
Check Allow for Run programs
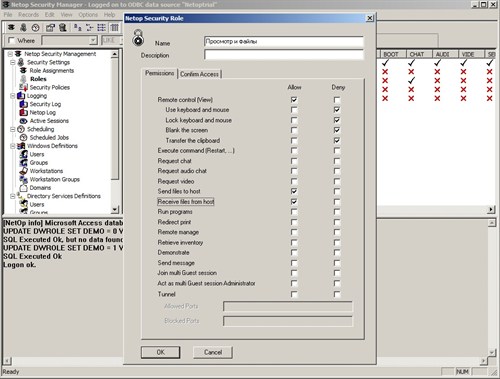click(x=294, y=212)
